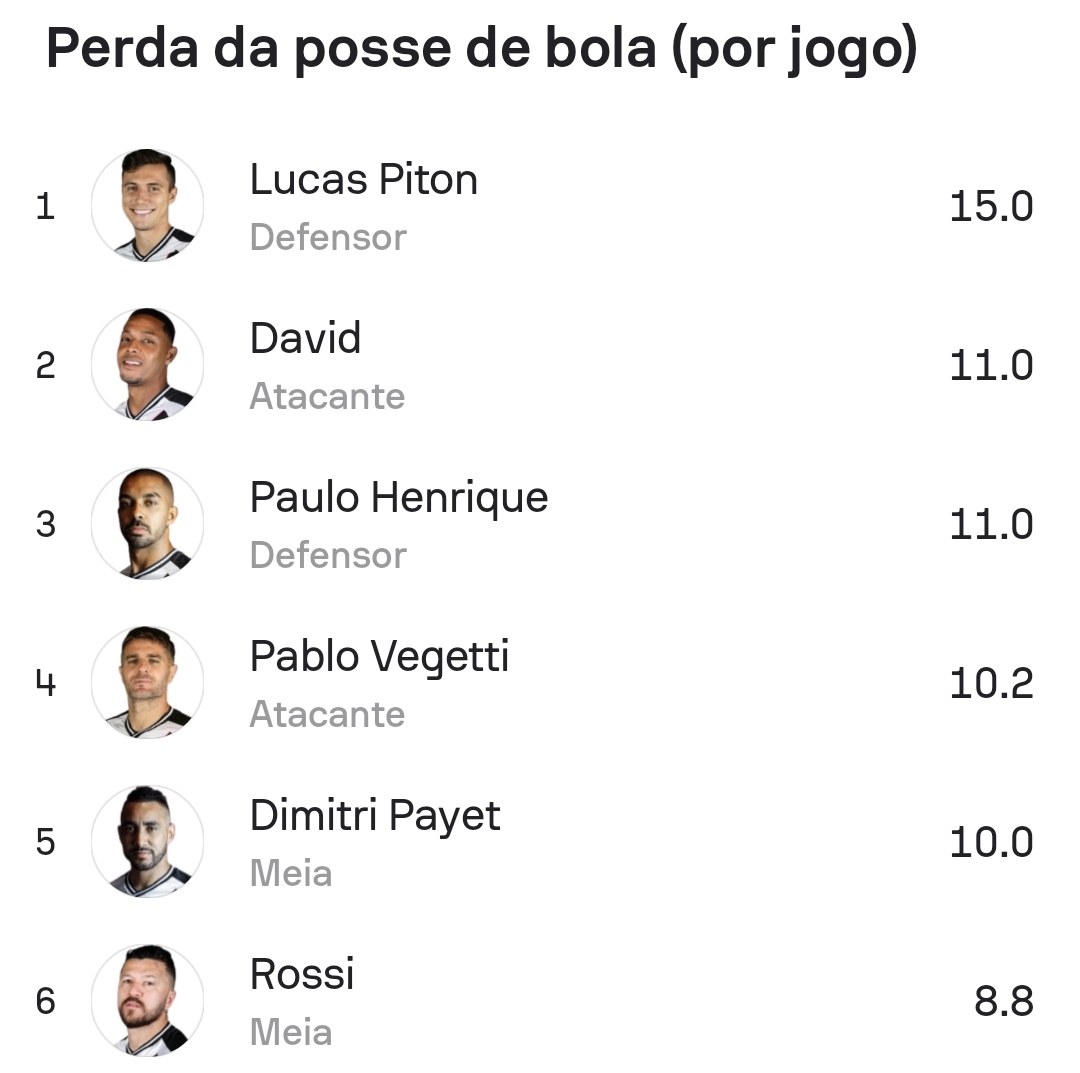Open Pablo Vegetti player name link
This screenshot has width=1080, height=1073.
pyautogui.click(x=379, y=657)
